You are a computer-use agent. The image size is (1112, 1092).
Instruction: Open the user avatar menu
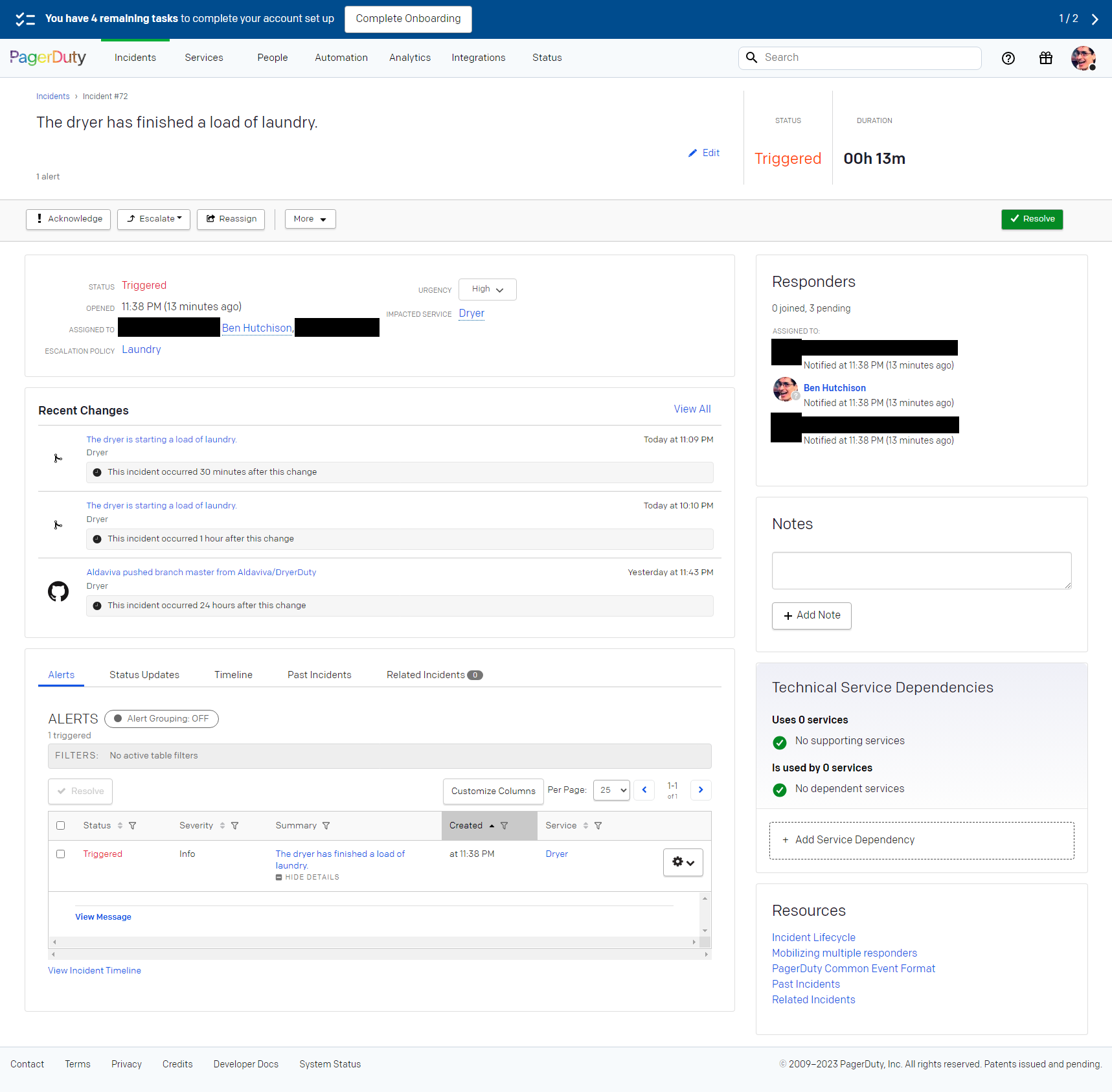[1083, 58]
